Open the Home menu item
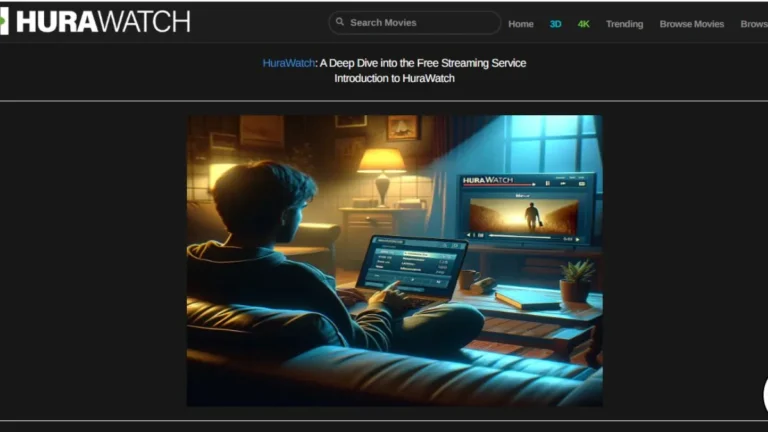The height and width of the screenshot is (432, 768). point(521,24)
